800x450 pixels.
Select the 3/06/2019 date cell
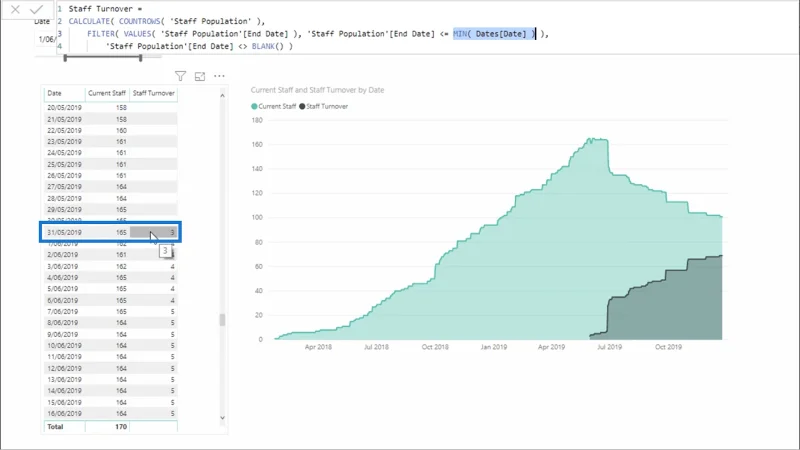tap(63, 266)
